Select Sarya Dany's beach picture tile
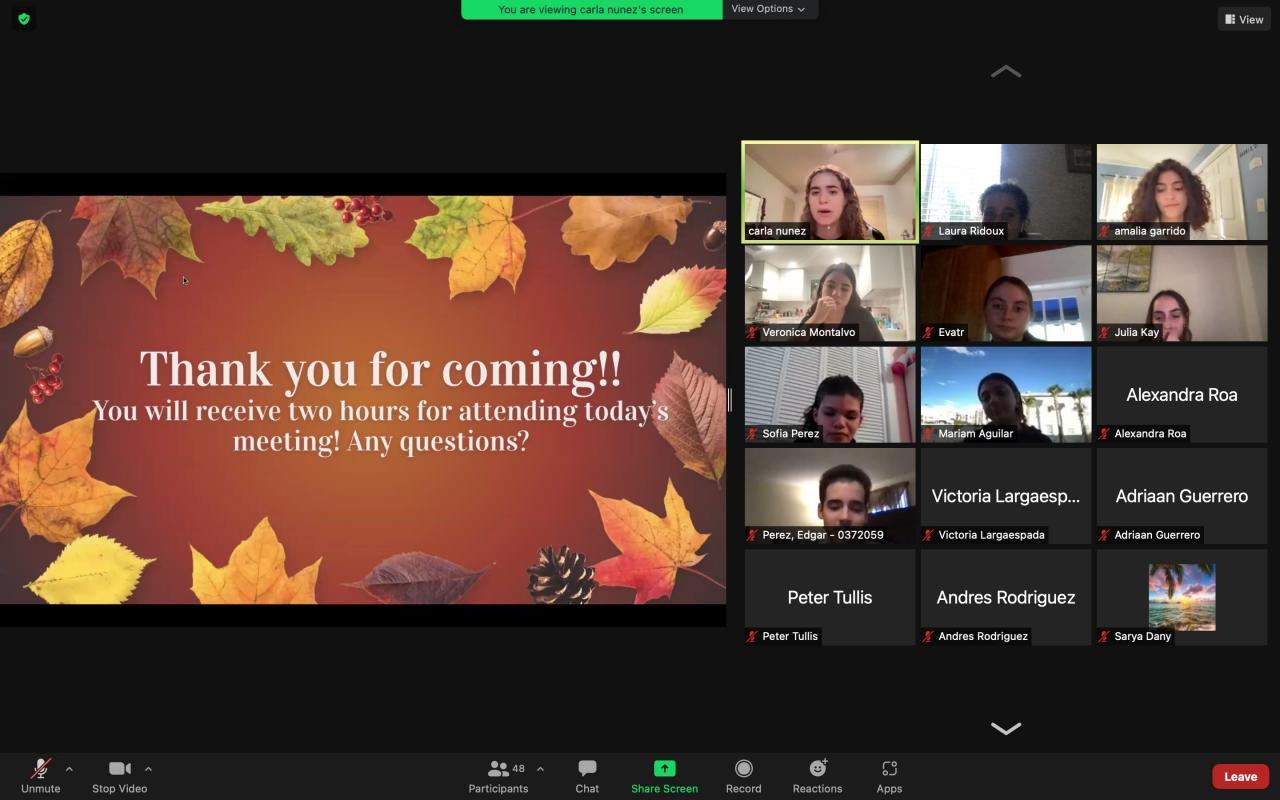 [1181, 596]
